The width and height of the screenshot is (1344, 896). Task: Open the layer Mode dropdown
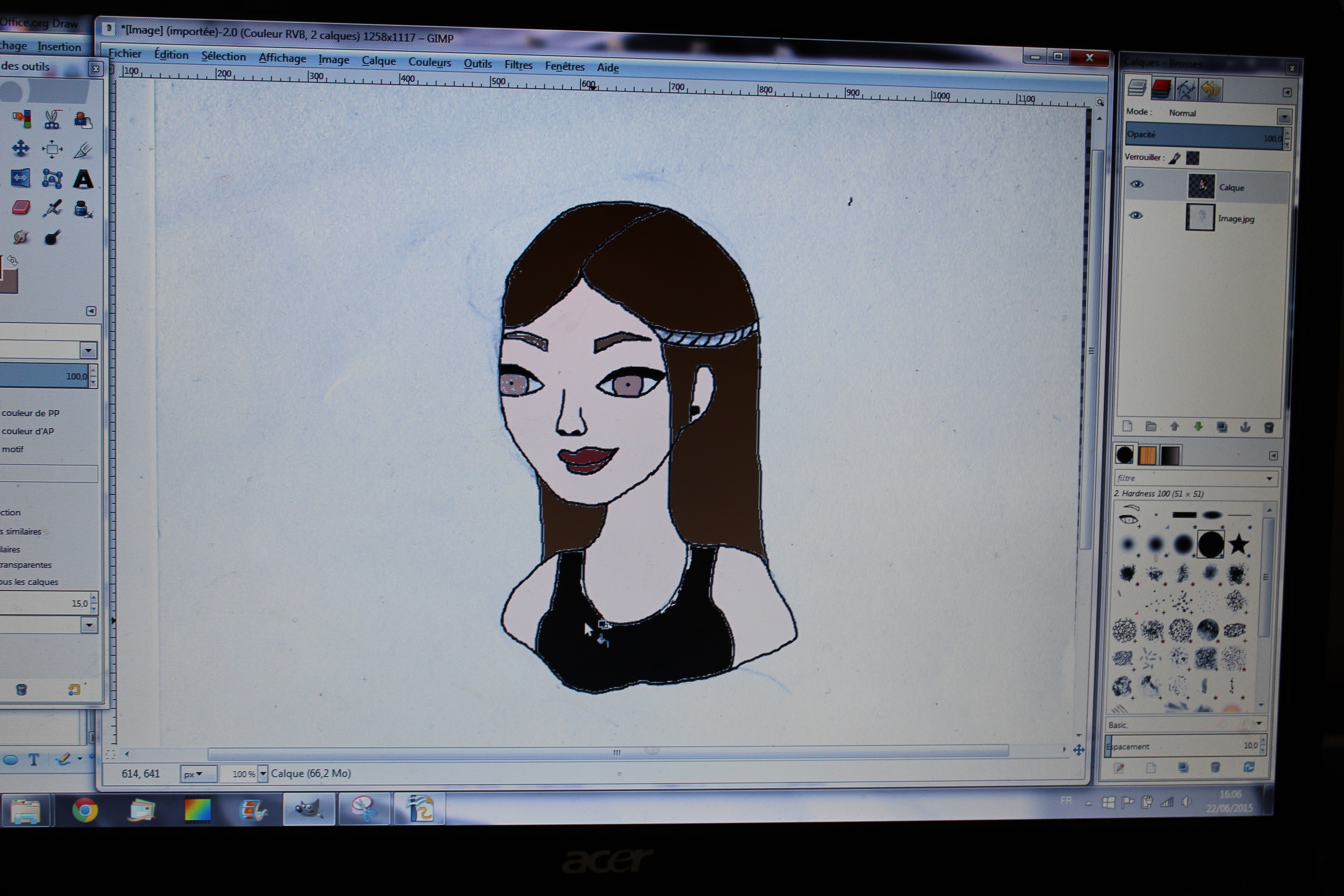1284,117
